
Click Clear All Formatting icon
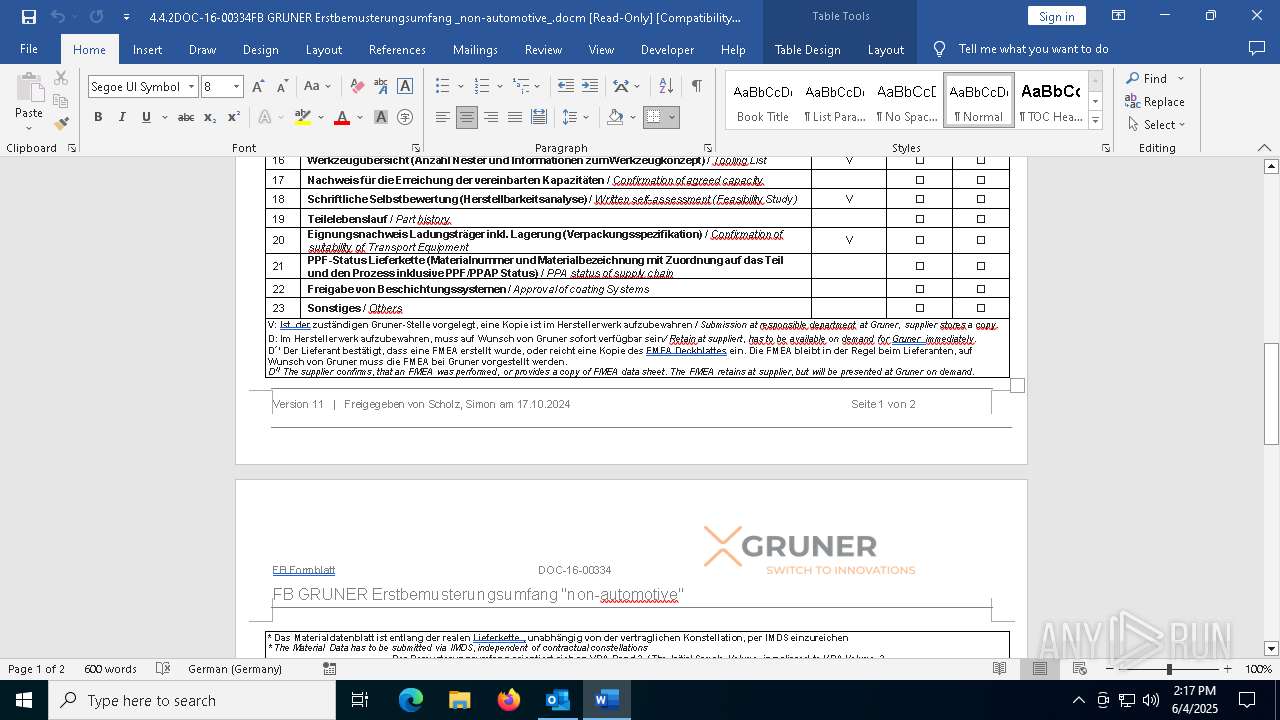356,87
